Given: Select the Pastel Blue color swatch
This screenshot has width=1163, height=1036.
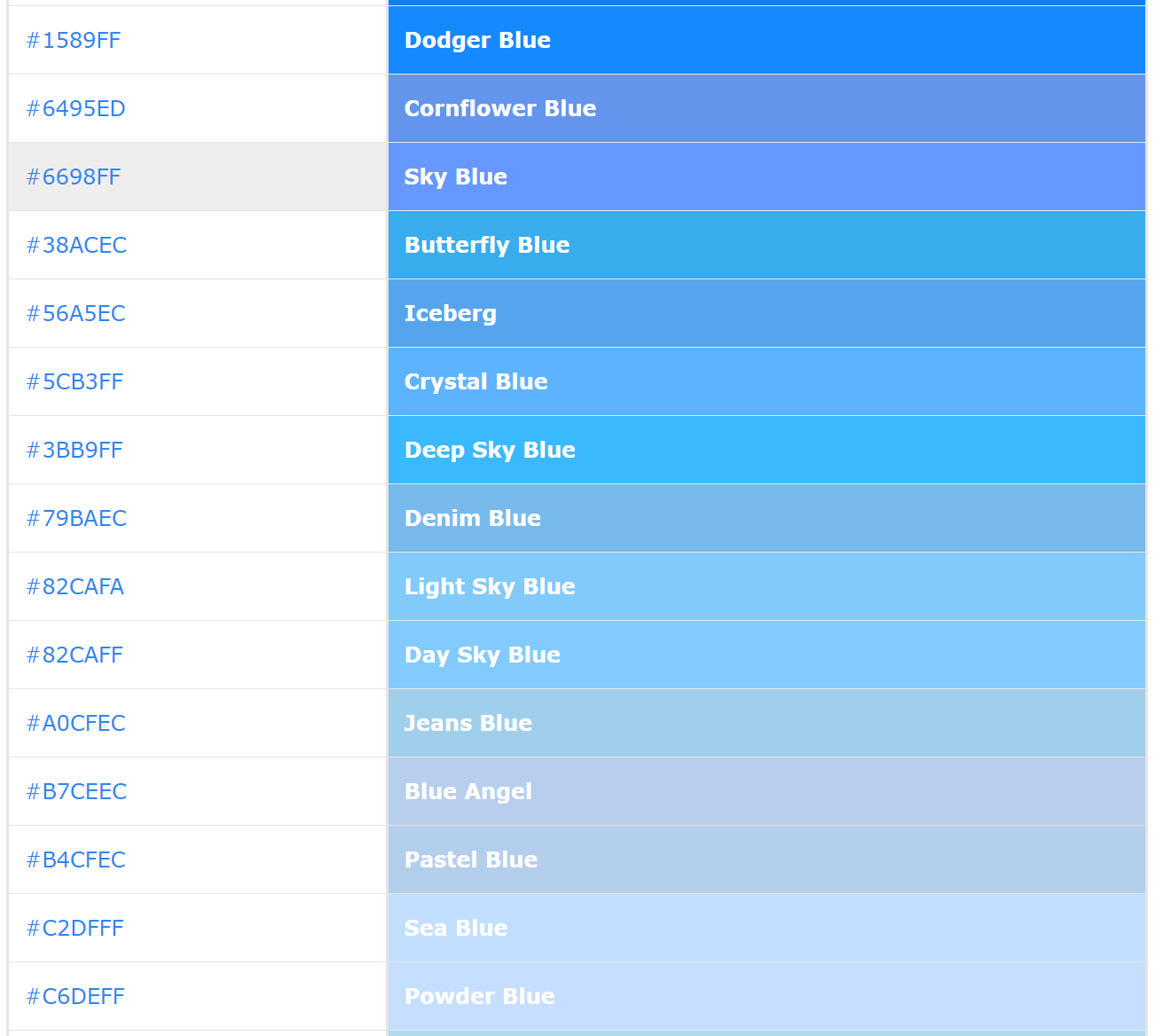Looking at the screenshot, I should pyautogui.click(x=766, y=859).
